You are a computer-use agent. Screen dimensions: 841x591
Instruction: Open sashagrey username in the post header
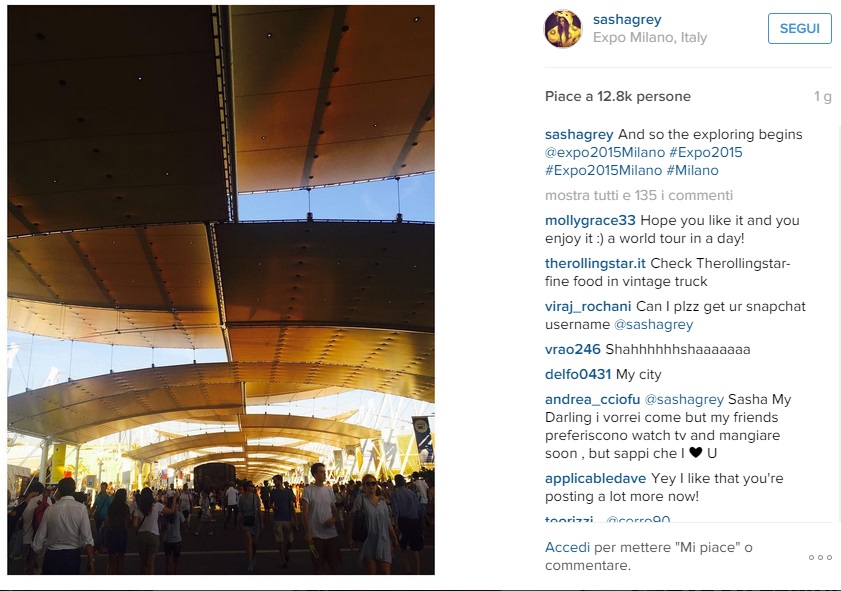point(627,20)
